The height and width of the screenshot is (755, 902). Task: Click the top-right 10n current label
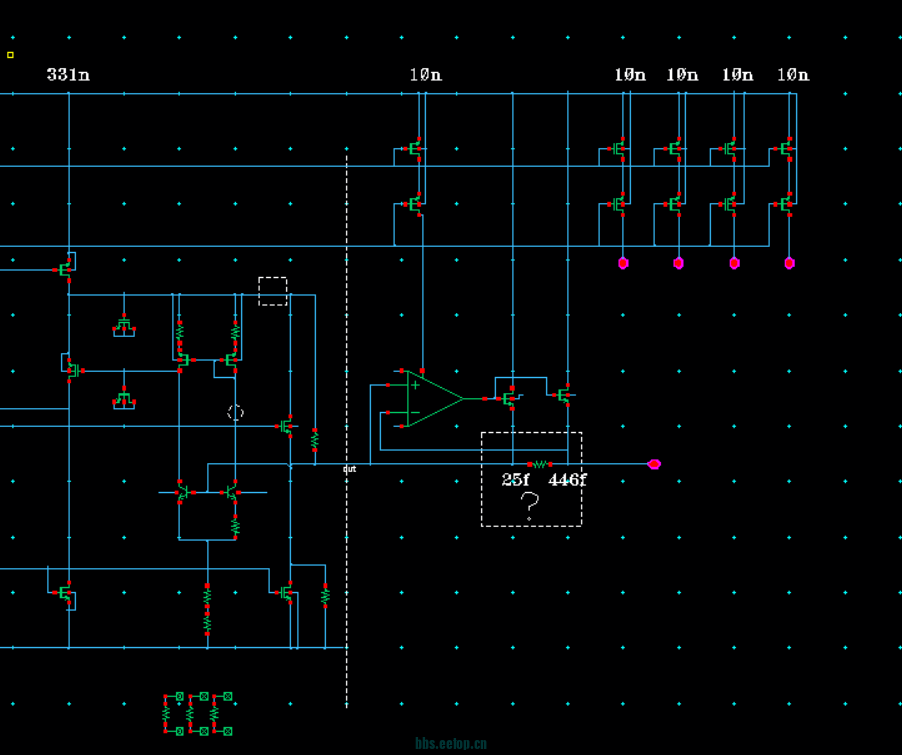click(793, 75)
